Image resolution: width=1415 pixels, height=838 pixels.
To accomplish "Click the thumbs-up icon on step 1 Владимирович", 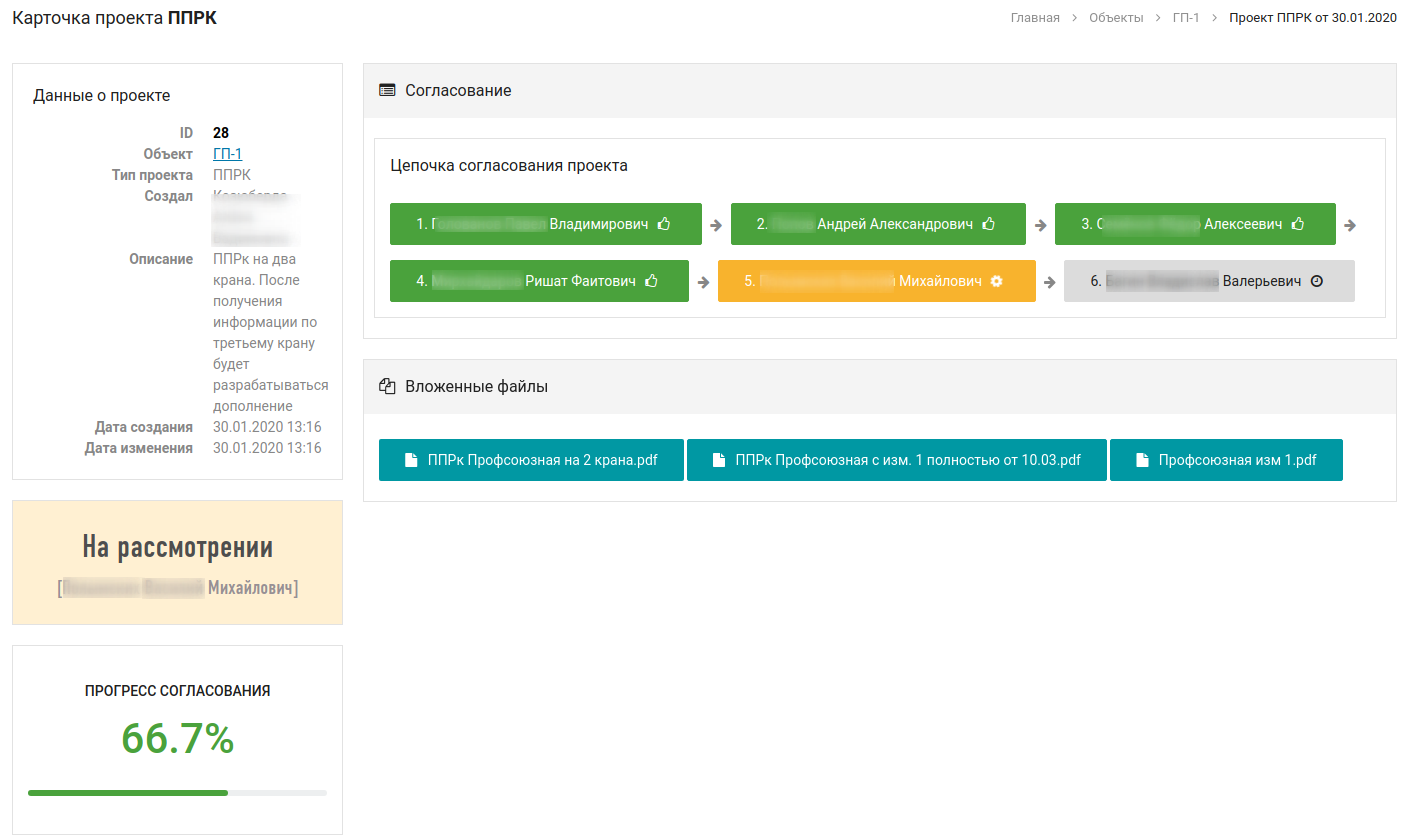I will pos(664,224).
